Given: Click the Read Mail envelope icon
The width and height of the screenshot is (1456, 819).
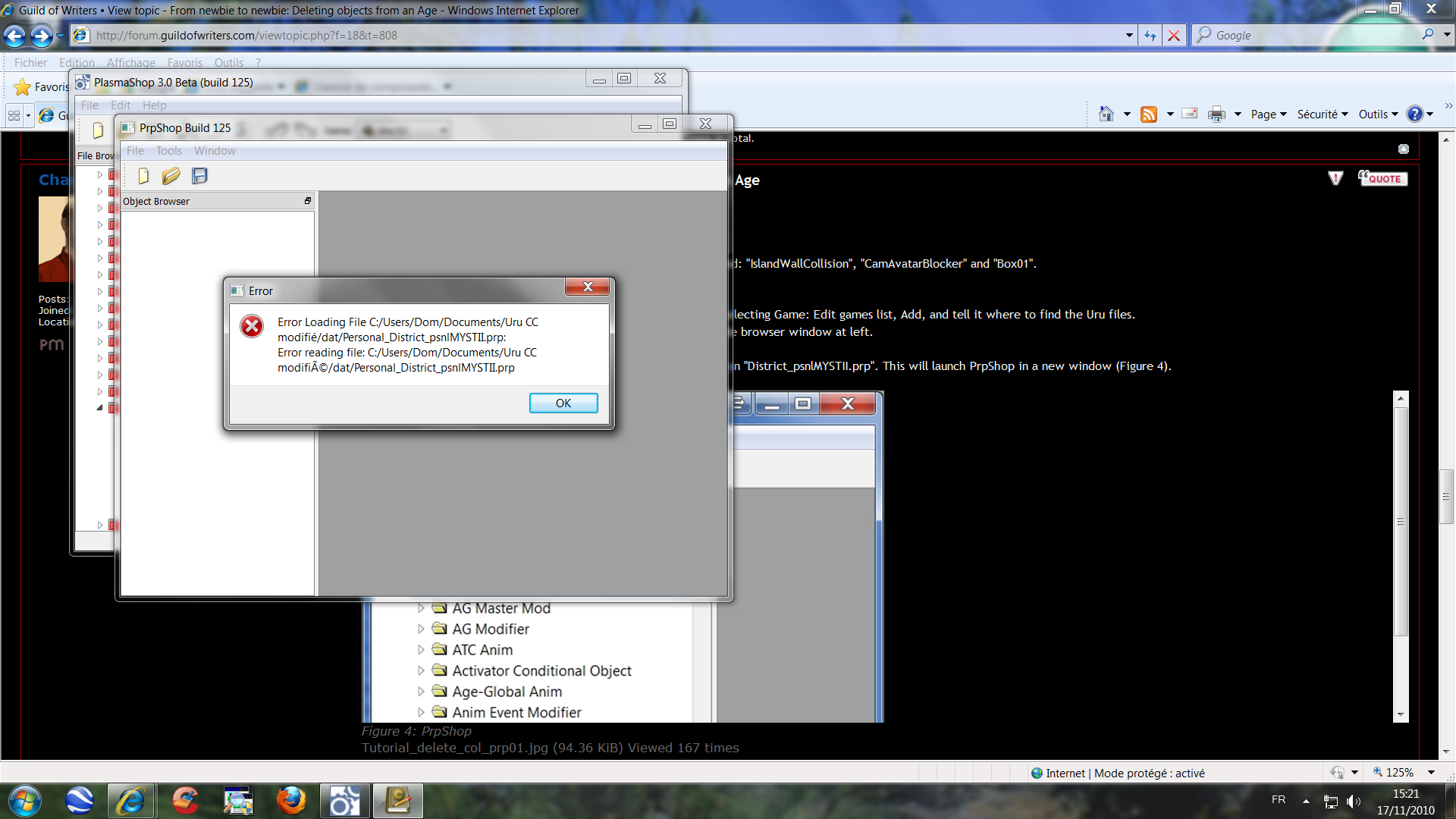Looking at the screenshot, I should point(1190,114).
